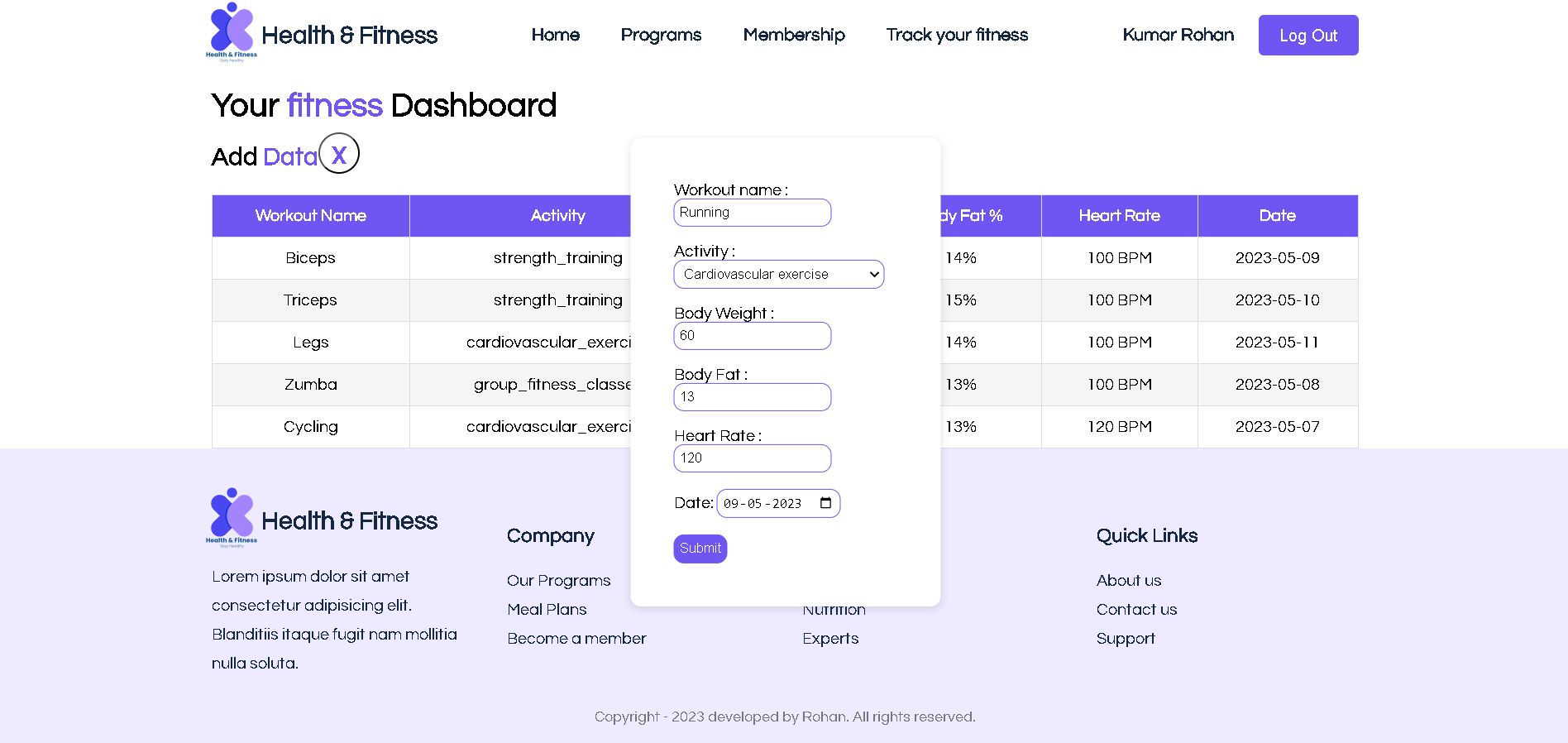Expand the Activity dropdown
The width and height of the screenshot is (1568, 743).
click(x=779, y=275)
